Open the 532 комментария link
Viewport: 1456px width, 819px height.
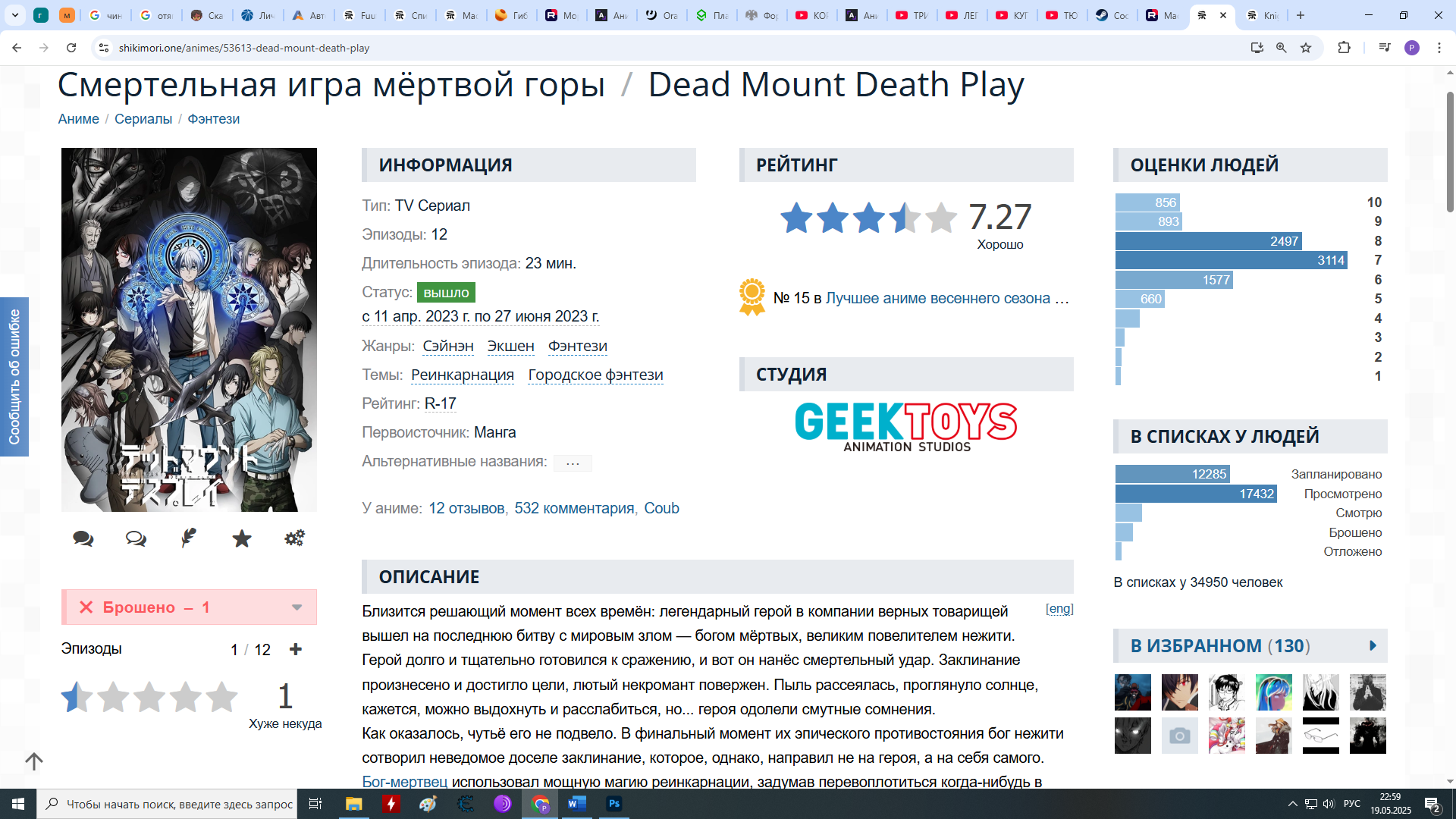tap(574, 508)
